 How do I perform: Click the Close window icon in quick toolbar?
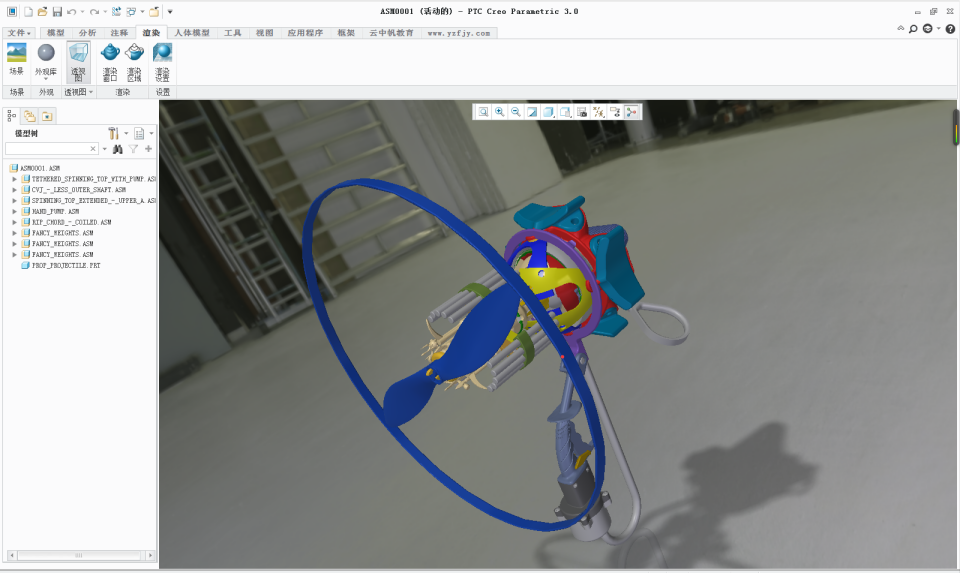(x=154, y=12)
